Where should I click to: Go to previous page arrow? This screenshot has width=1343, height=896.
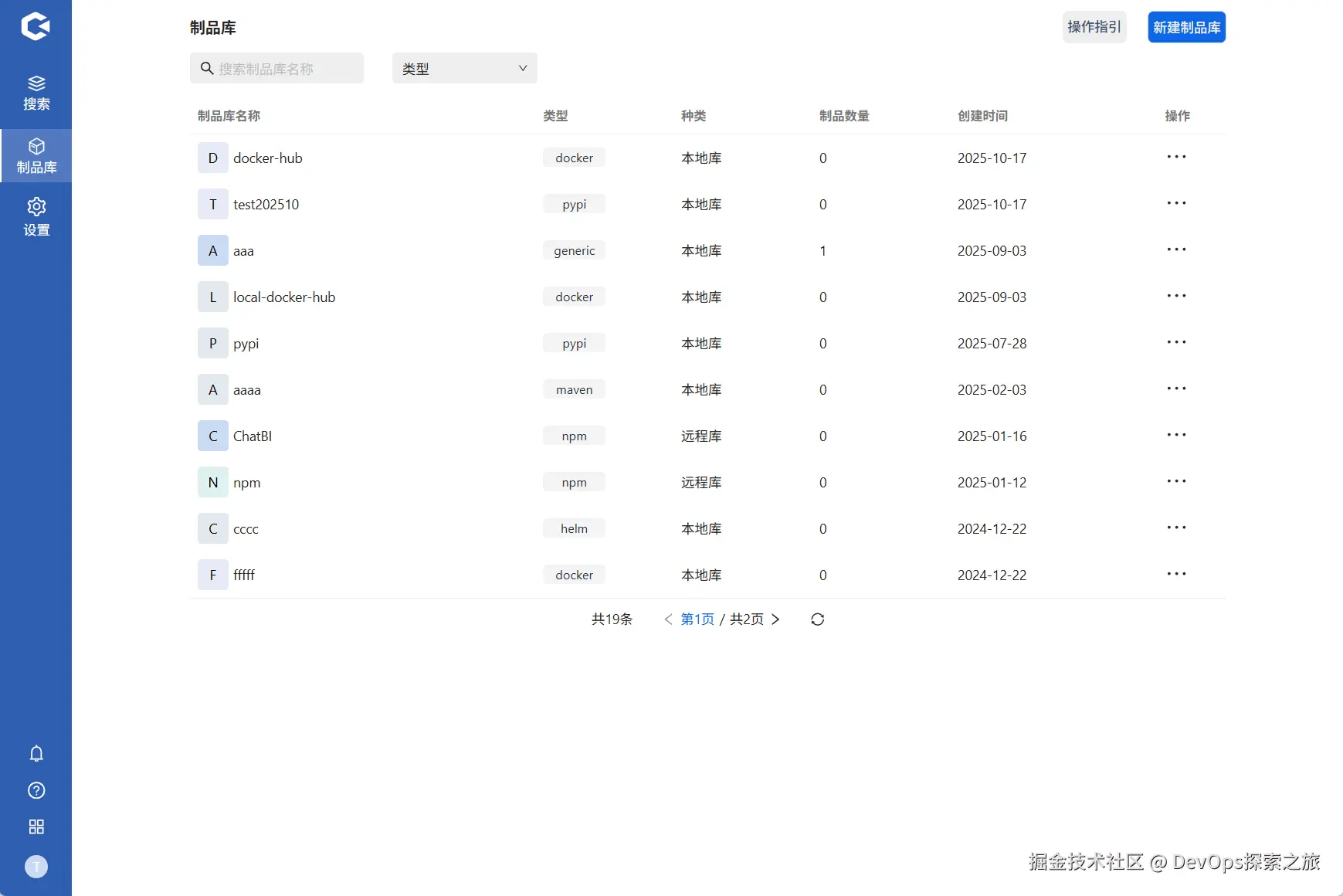pos(668,619)
